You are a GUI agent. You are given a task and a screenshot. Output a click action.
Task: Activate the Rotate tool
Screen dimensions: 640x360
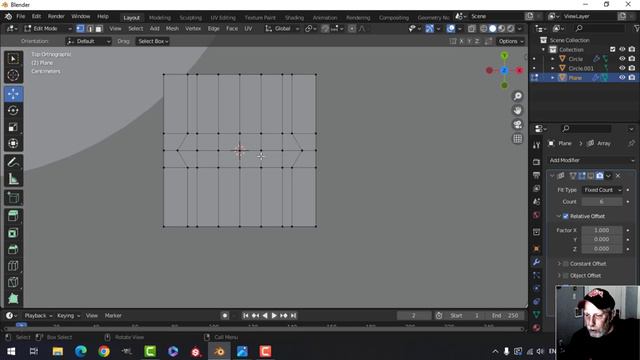13,111
